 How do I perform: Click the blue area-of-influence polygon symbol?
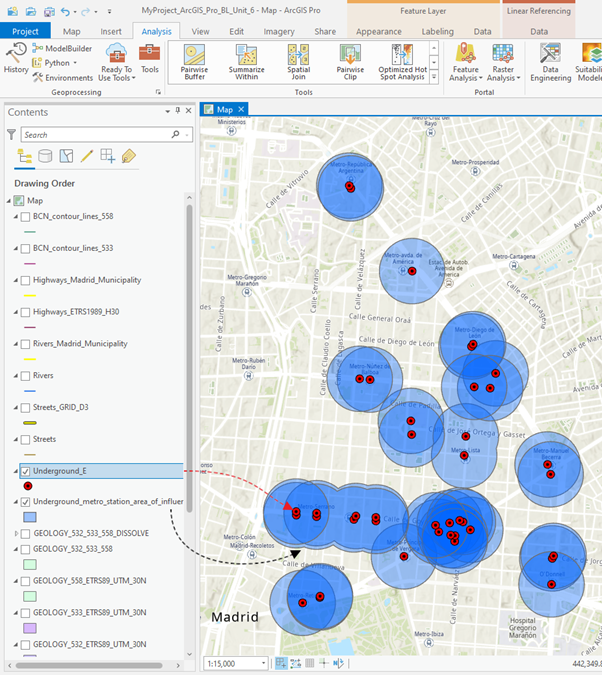pos(30,517)
